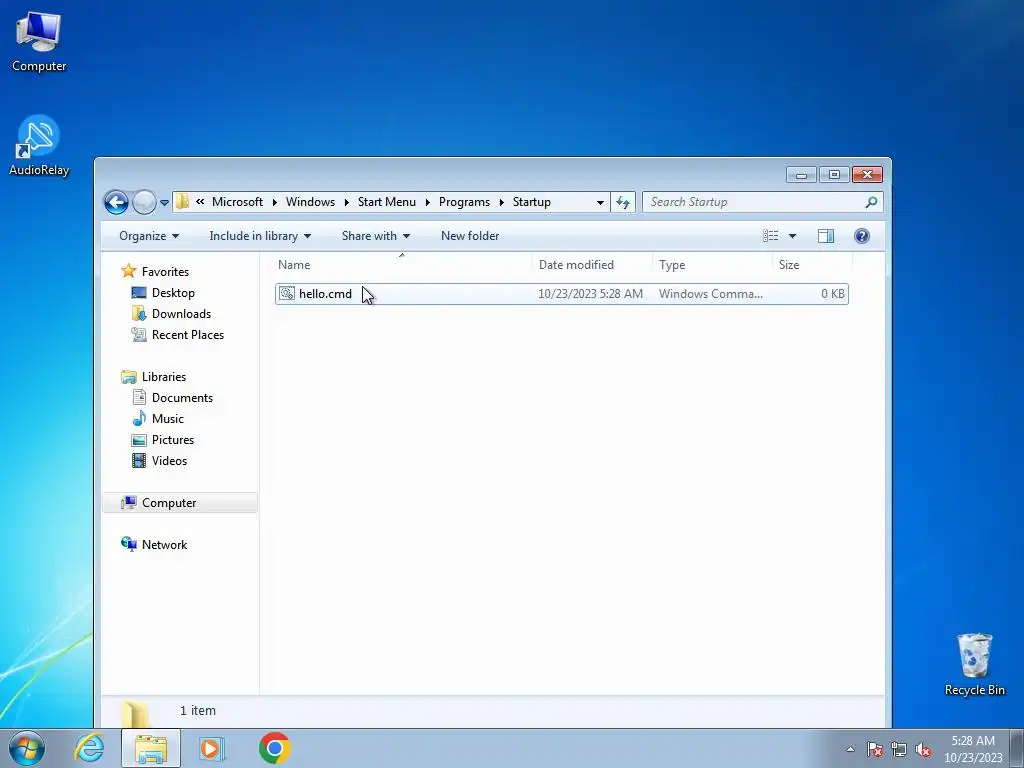1024x768 pixels.
Task: Open the taskbar clock showing 5:28 AM
Action: coord(973,749)
